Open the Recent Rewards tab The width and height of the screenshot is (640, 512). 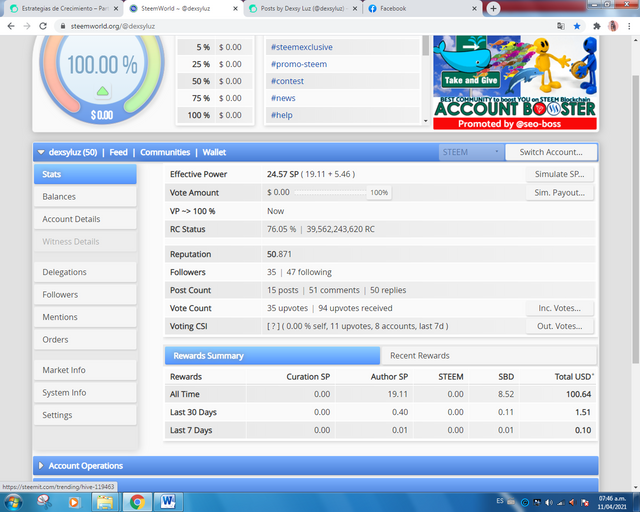(488, 356)
